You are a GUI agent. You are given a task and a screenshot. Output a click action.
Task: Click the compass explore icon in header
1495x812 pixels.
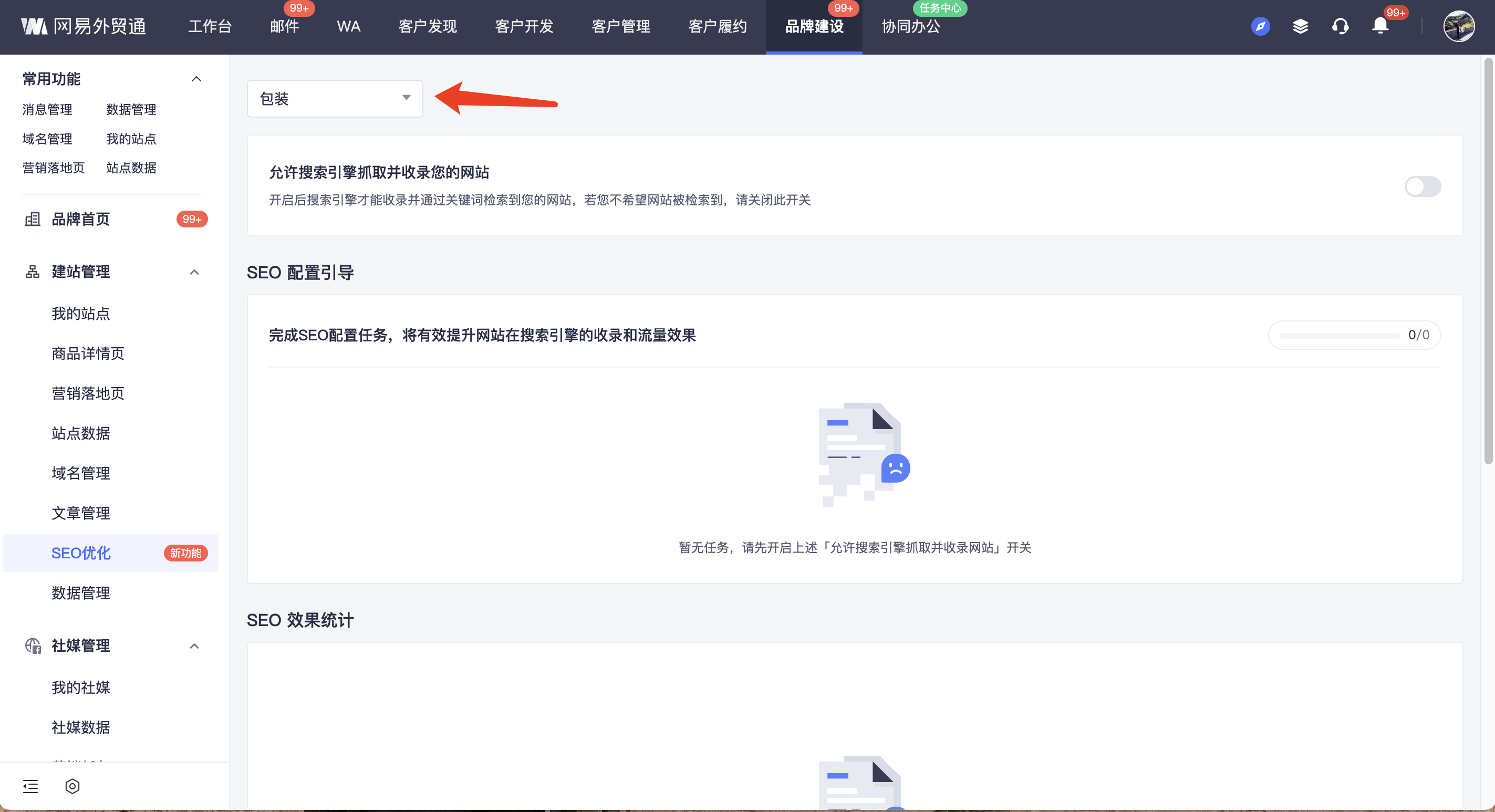[x=1260, y=26]
